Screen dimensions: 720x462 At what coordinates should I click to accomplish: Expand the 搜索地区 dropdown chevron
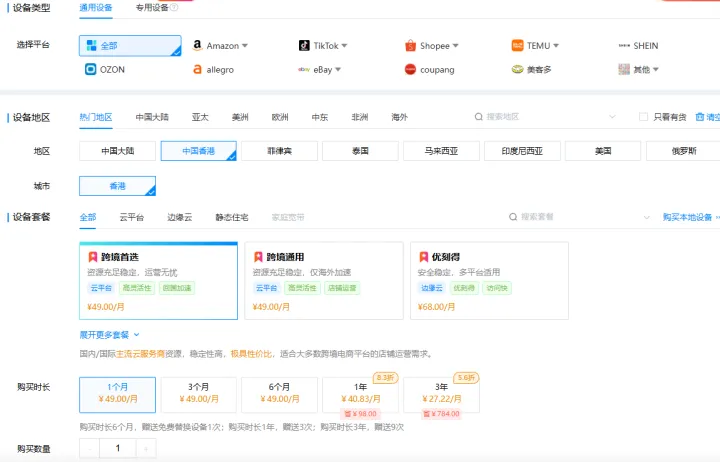click(612, 117)
